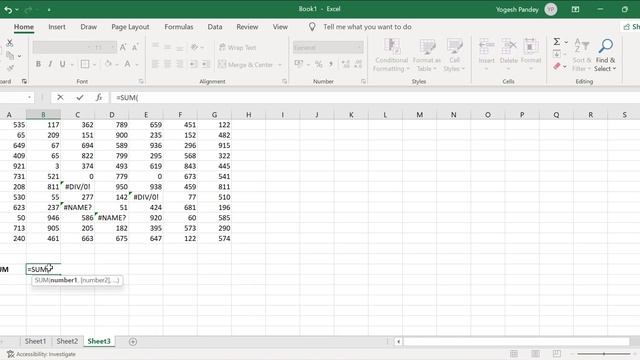The image size is (640, 360).
Task: Switch to Page Layout view in status bar
Action: [x=535, y=353]
